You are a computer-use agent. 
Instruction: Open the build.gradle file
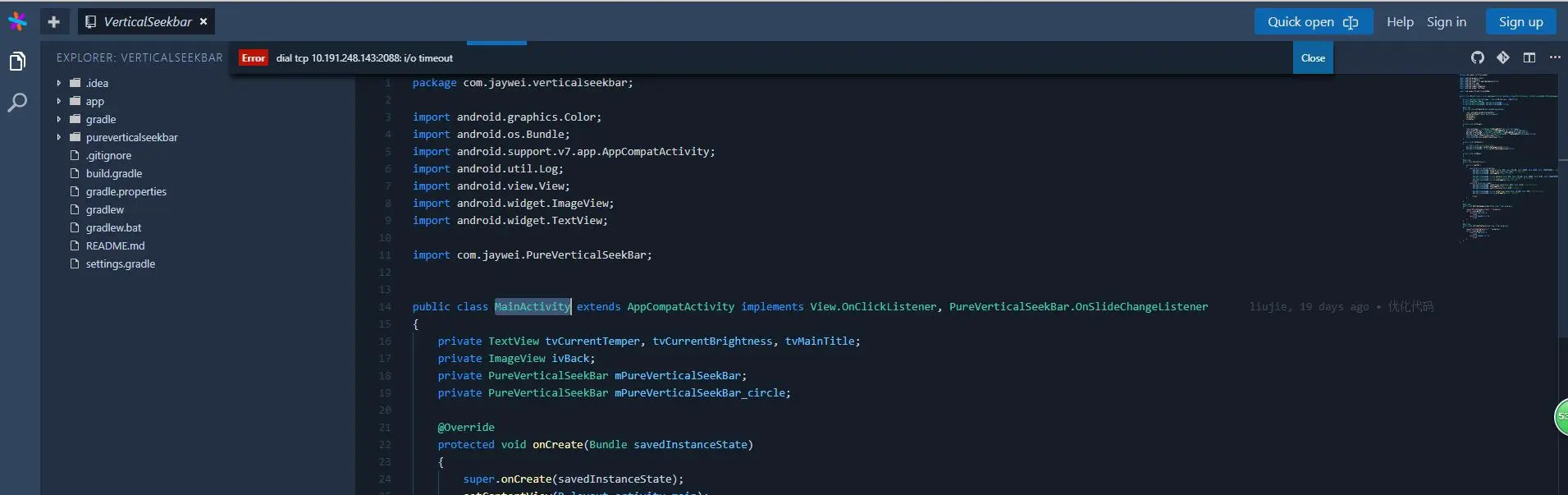coord(114,174)
